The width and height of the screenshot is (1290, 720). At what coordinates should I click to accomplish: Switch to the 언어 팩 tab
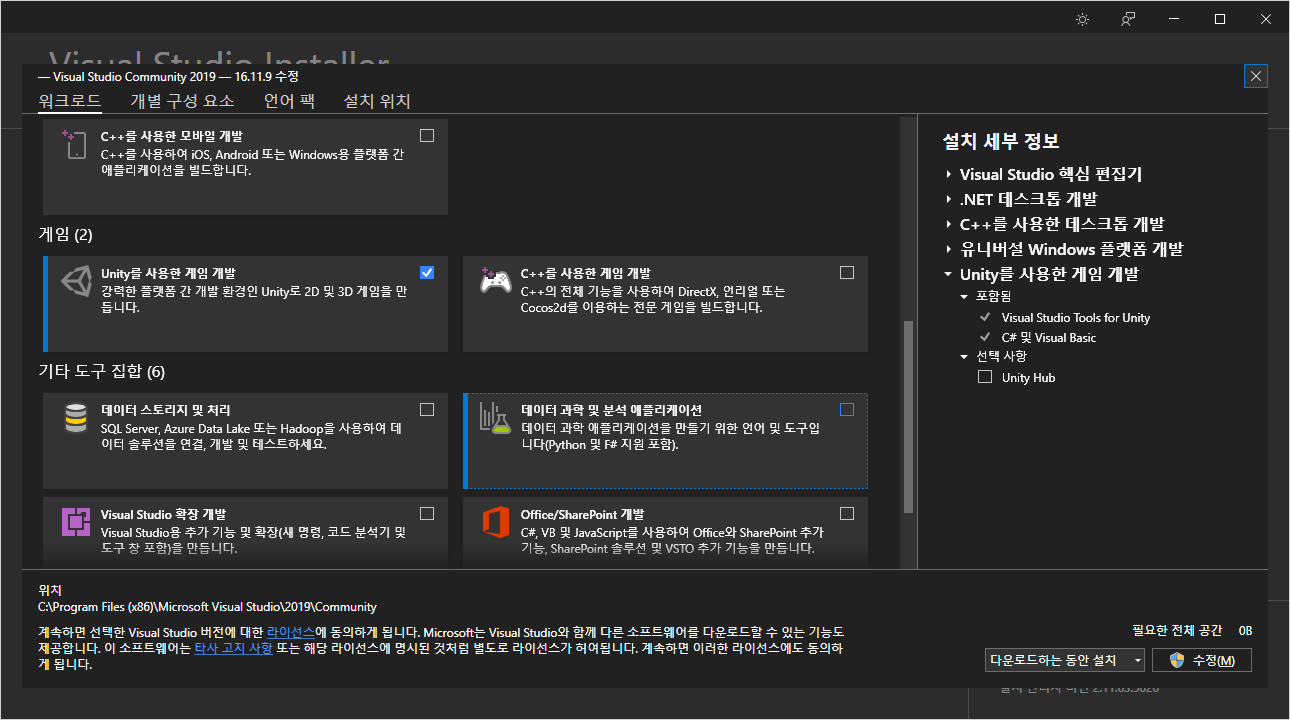pos(289,101)
